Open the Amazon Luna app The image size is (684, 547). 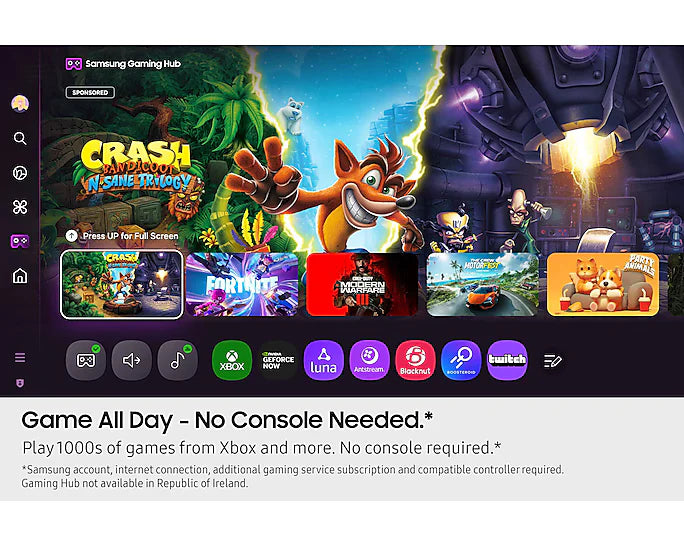point(324,360)
